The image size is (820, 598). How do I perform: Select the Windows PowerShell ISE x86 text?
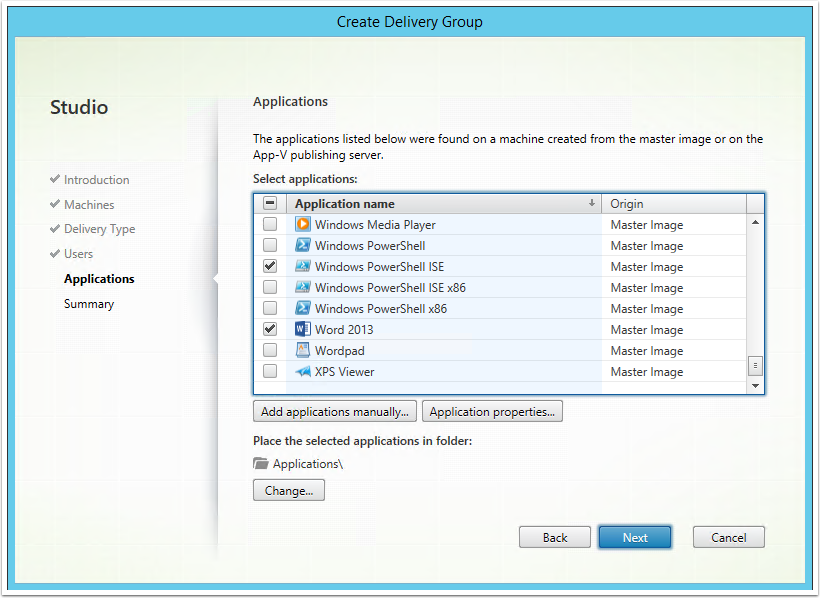click(390, 288)
